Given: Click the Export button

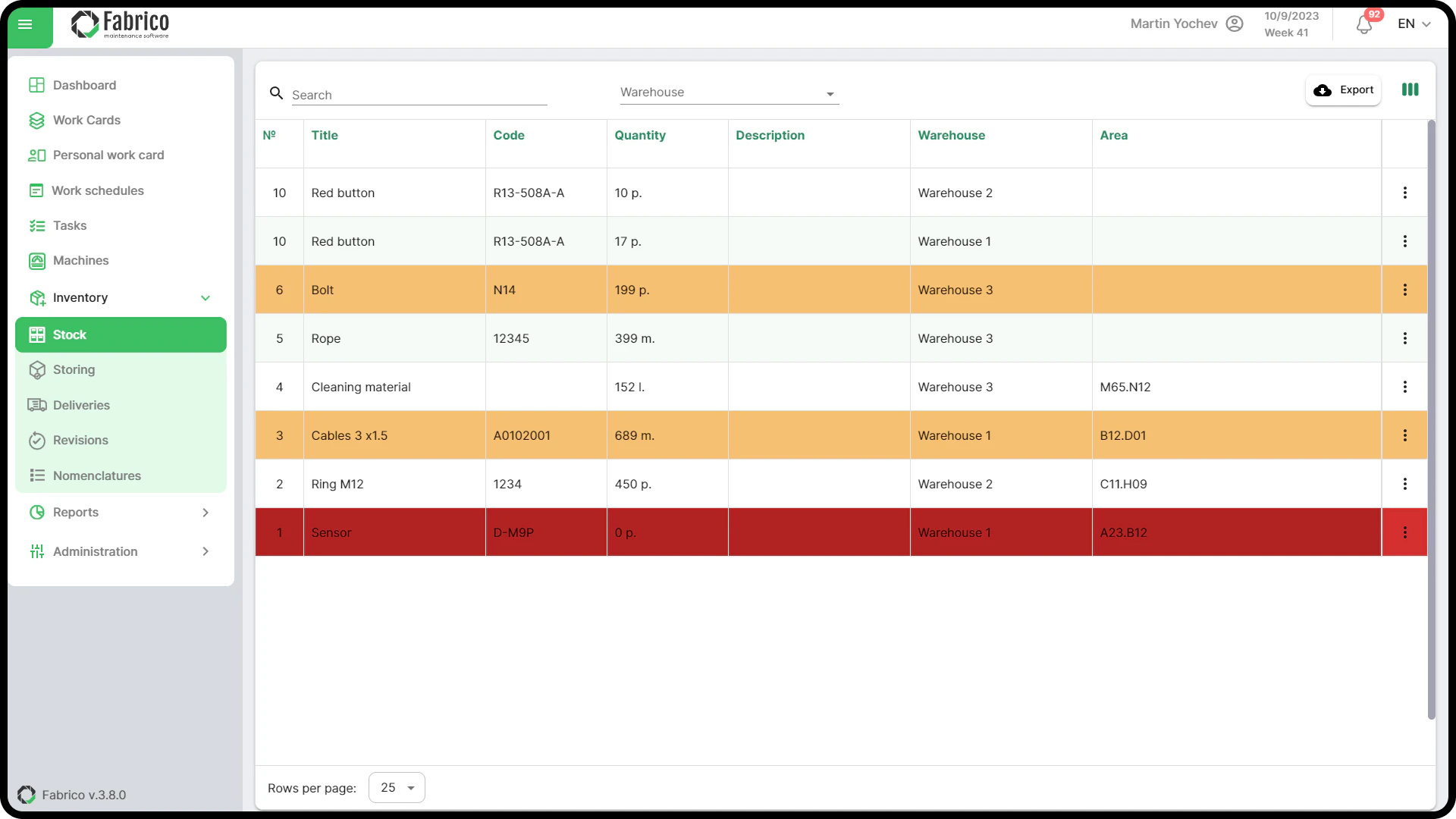Looking at the screenshot, I should [x=1343, y=89].
